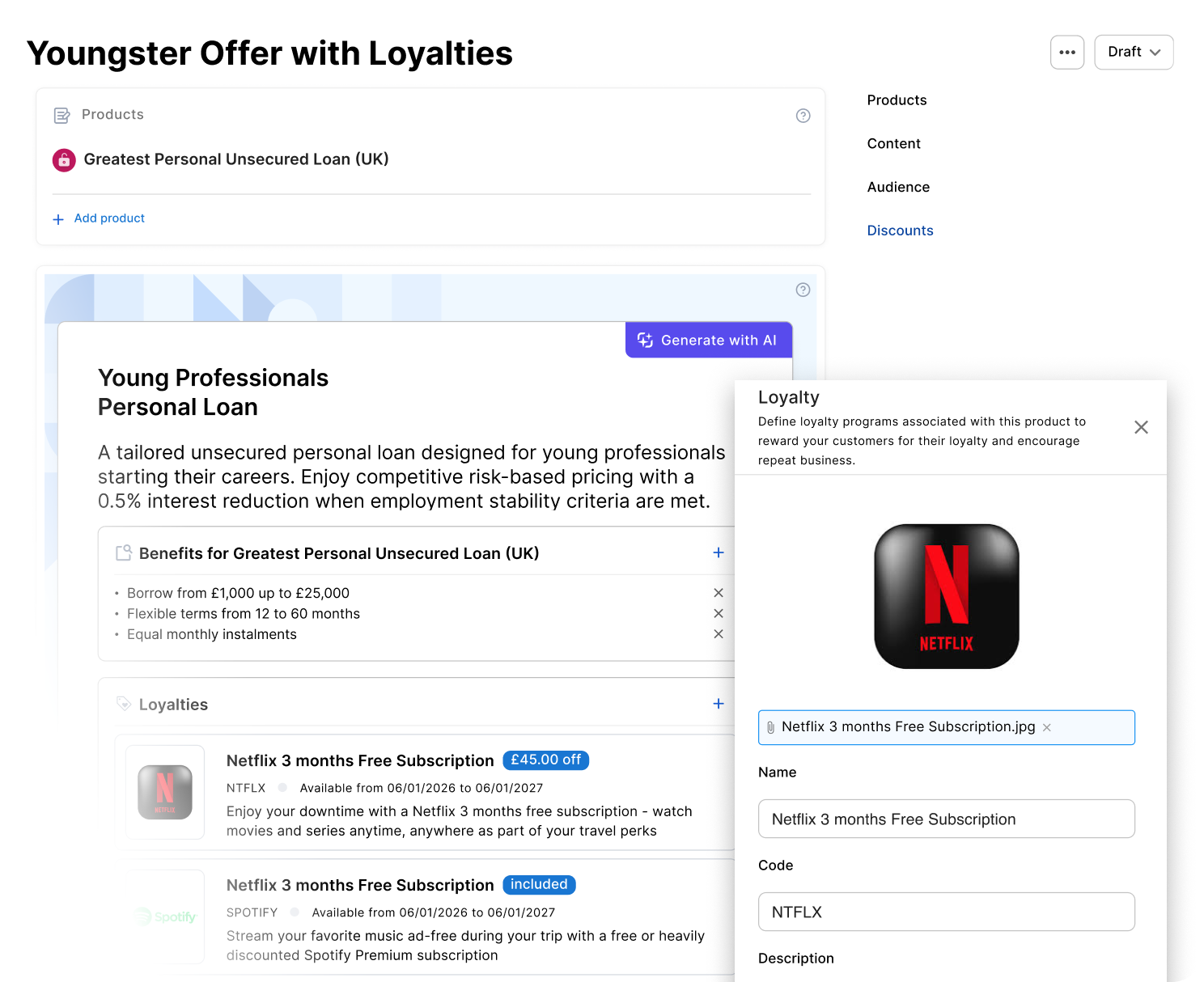Remove 'Borrow from £1,000 up to £25,000' benefit

point(718,593)
